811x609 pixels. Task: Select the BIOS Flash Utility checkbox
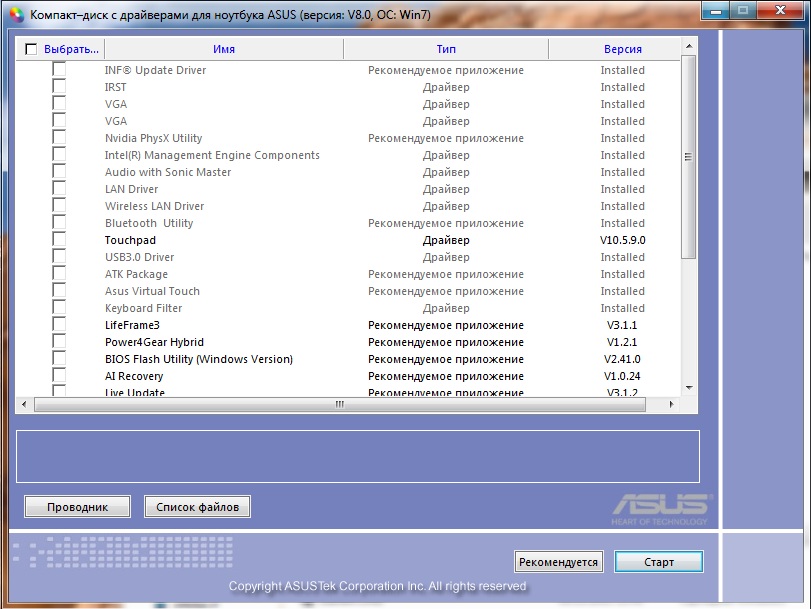[x=59, y=359]
